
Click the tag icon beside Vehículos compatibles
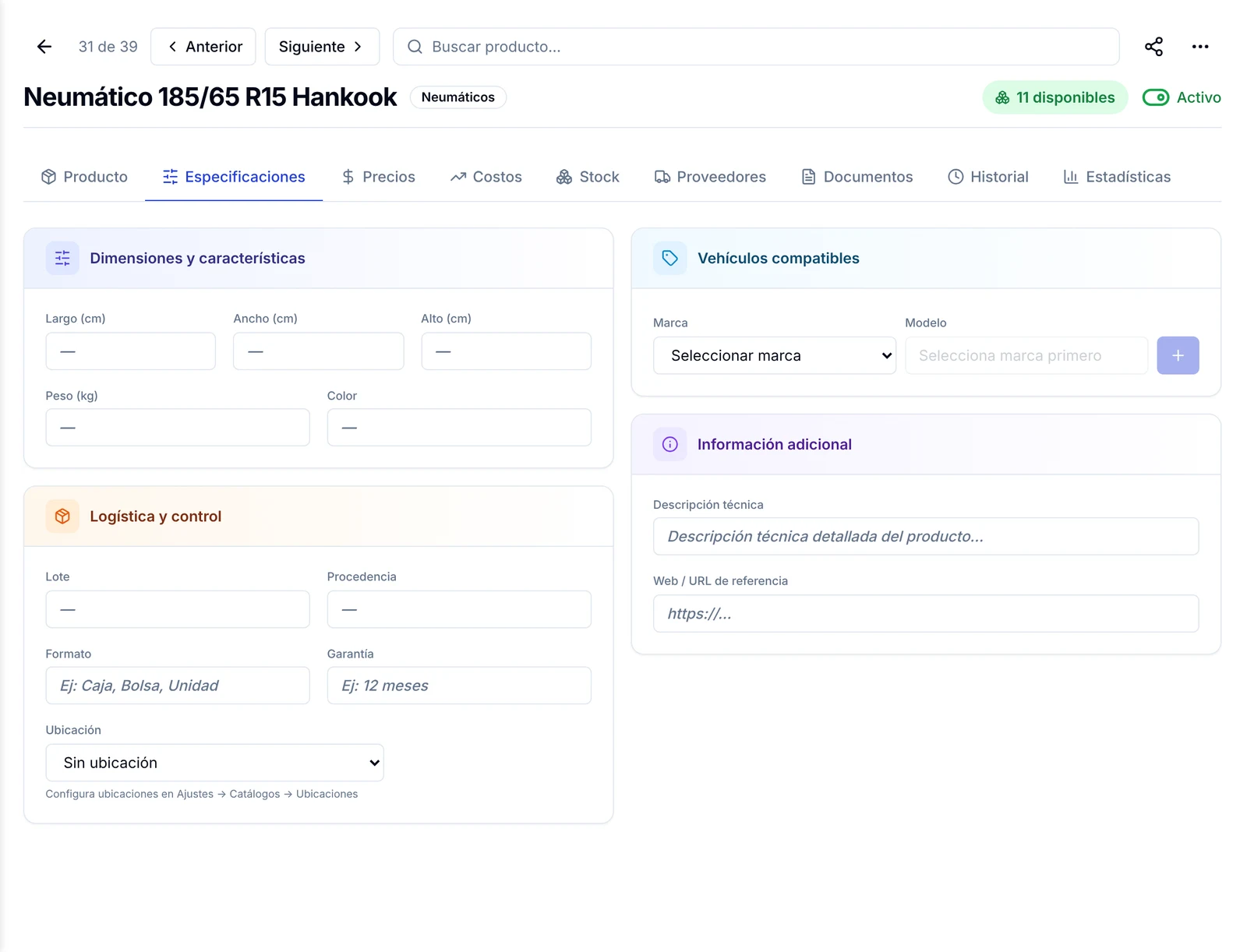[x=669, y=258]
